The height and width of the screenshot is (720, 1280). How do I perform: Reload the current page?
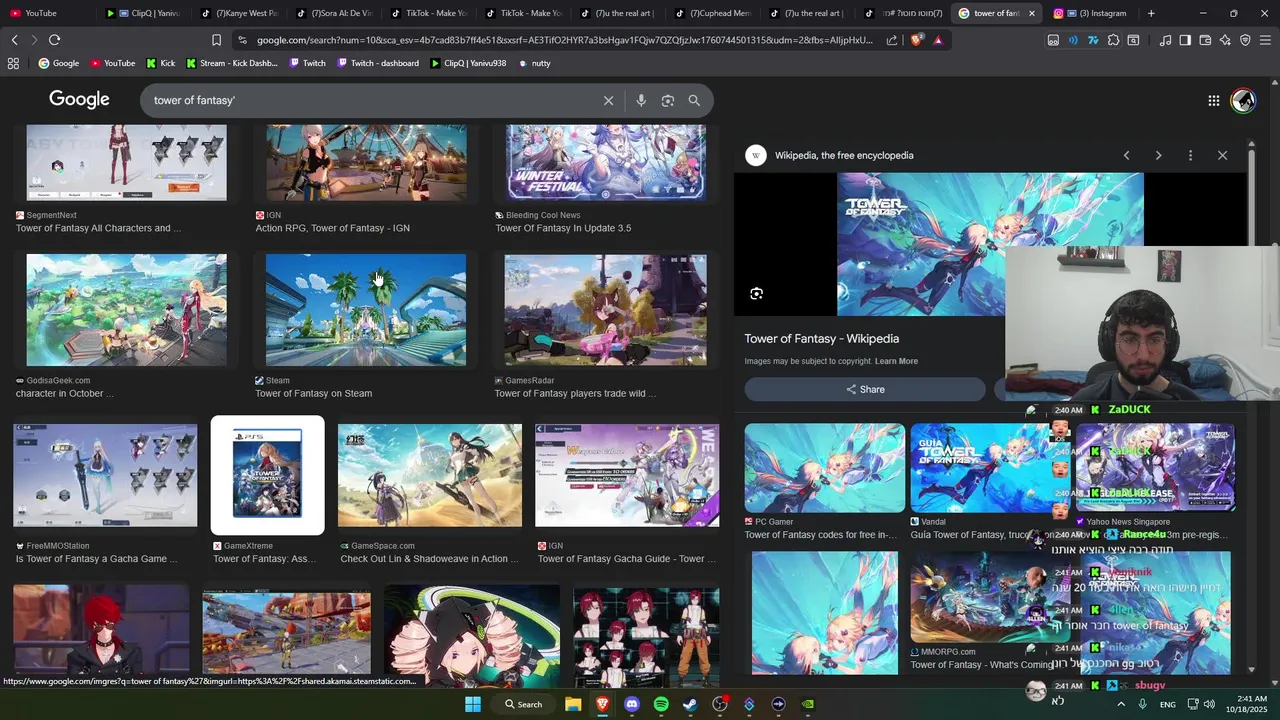pyautogui.click(x=54, y=40)
